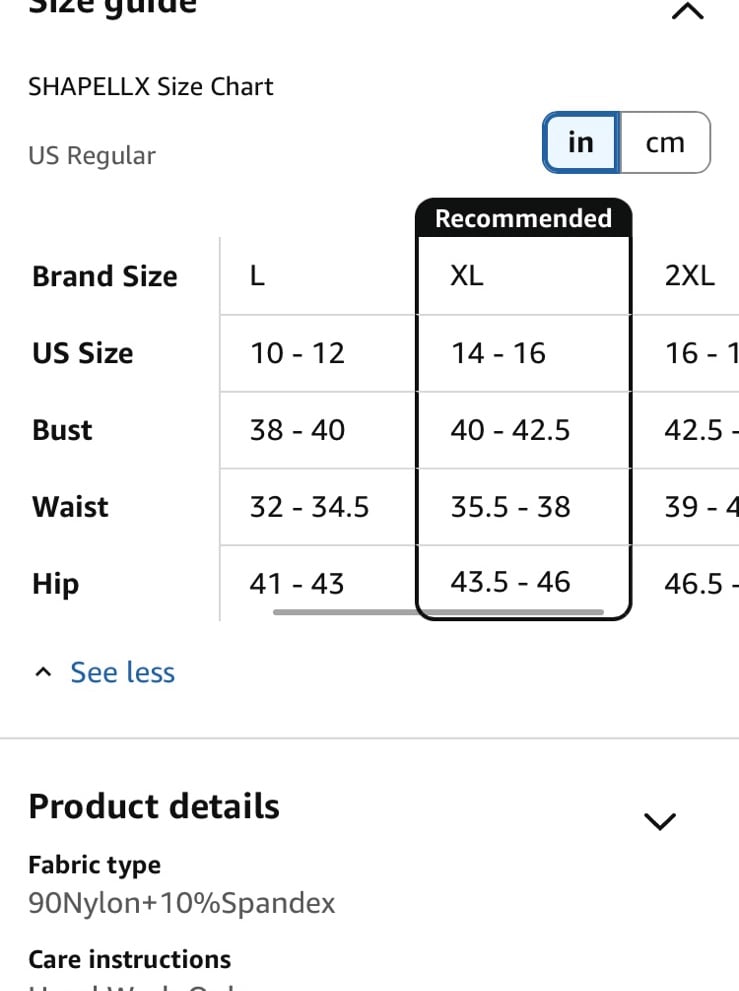
Task: Click the US Regular label
Action: pyautogui.click(x=92, y=155)
